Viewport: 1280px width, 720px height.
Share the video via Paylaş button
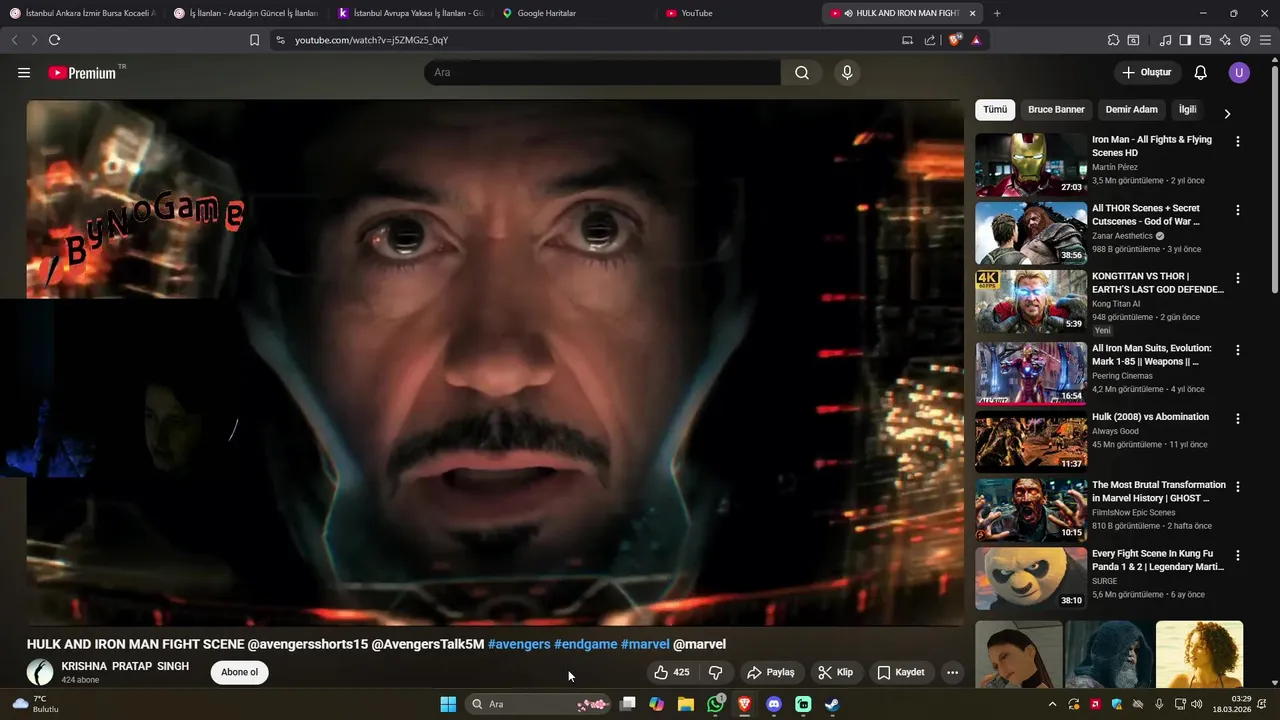(771, 673)
